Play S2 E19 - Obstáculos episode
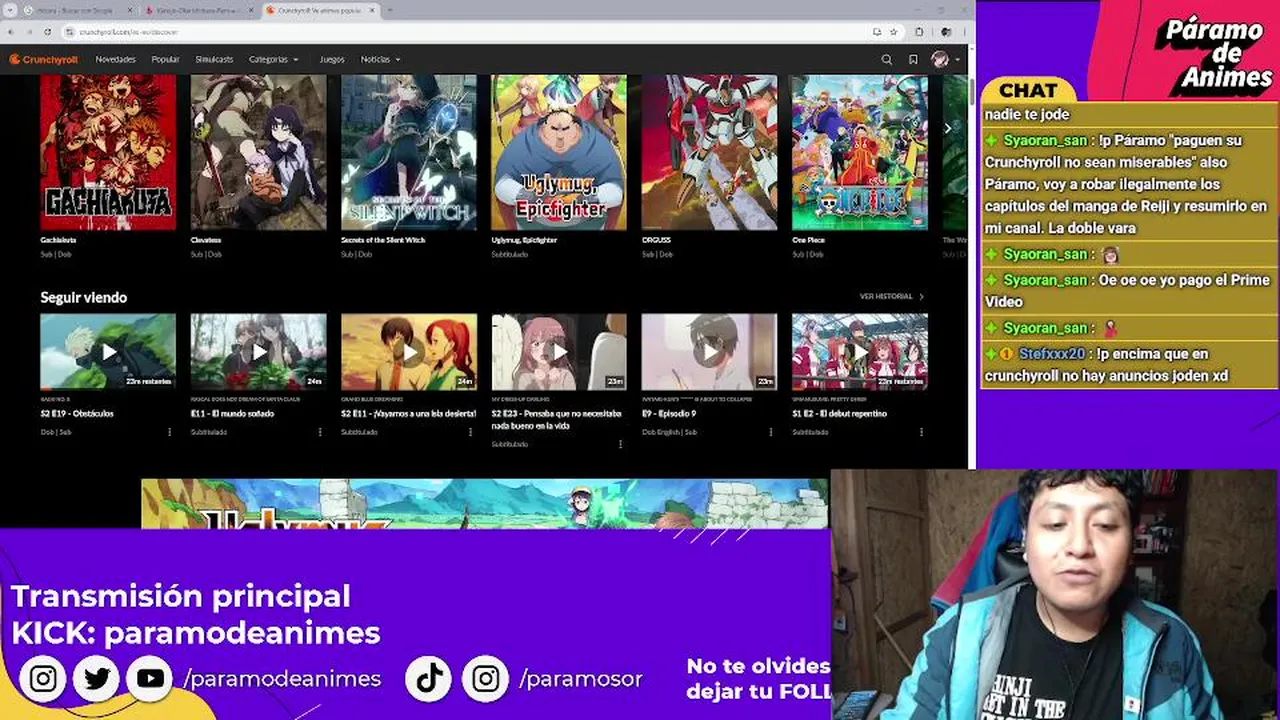The height and width of the screenshot is (720, 1280). [x=108, y=351]
